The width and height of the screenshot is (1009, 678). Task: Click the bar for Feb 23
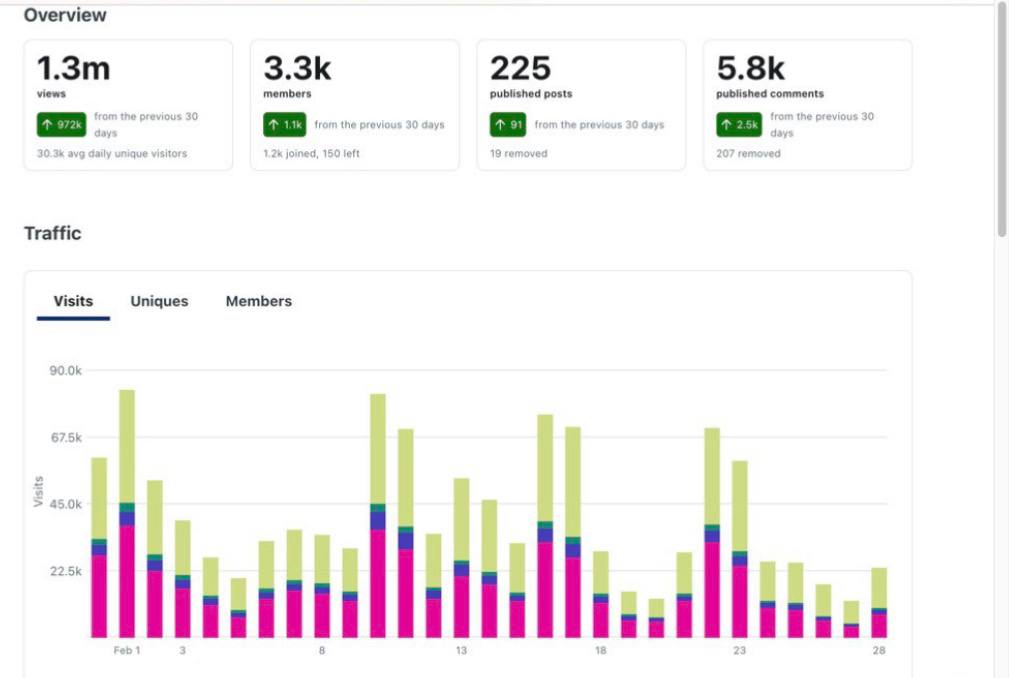(740, 550)
